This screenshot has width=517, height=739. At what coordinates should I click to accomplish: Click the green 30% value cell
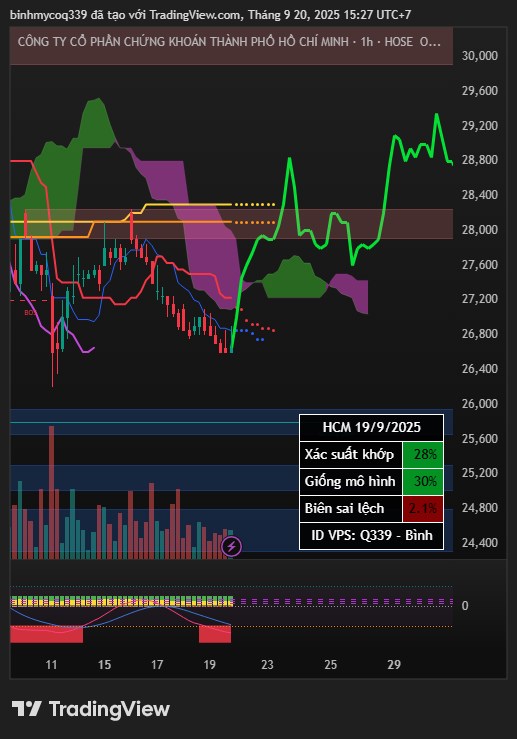click(x=423, y=482)
